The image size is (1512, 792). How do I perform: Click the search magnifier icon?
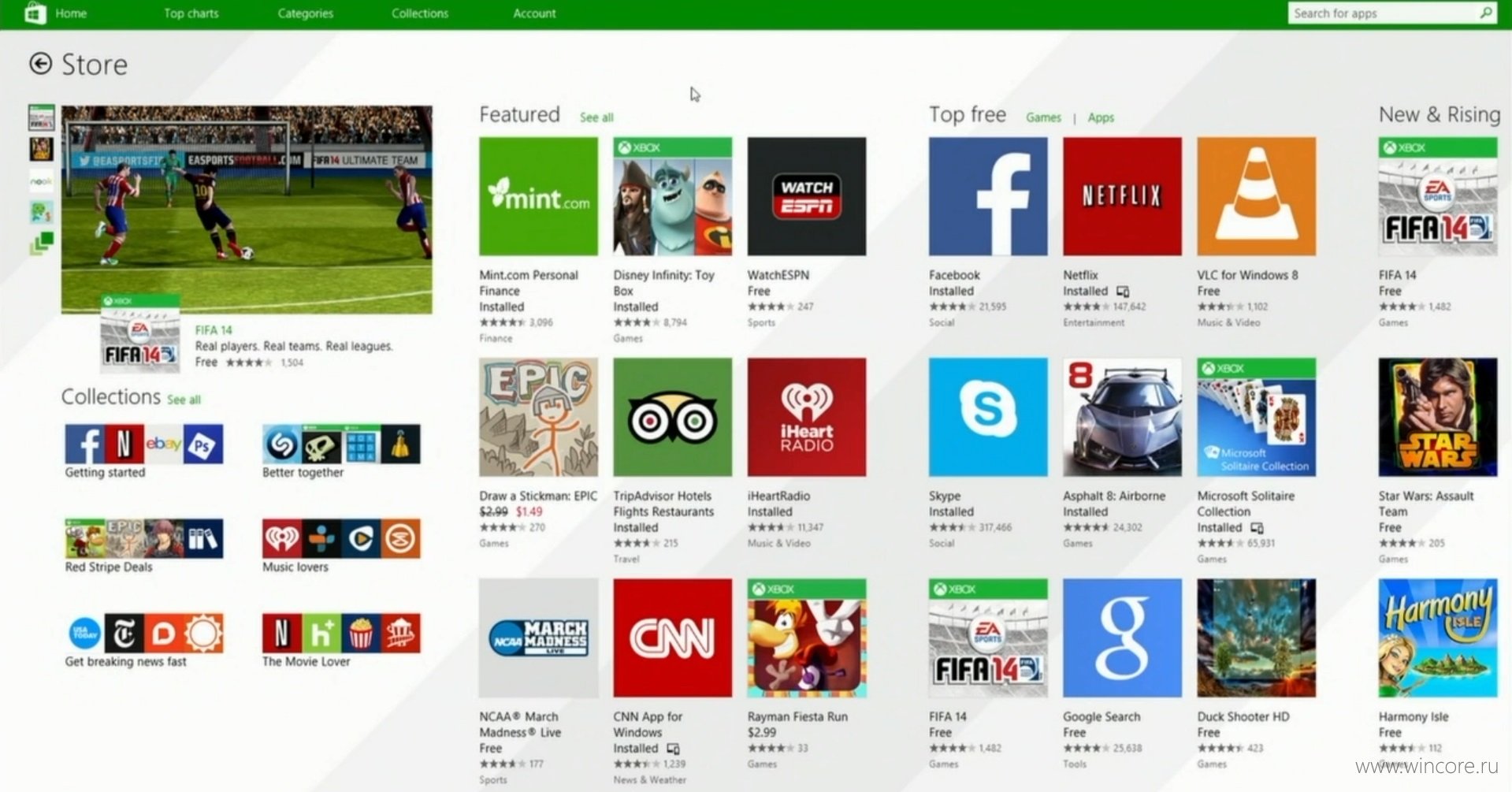[1485, 13]
